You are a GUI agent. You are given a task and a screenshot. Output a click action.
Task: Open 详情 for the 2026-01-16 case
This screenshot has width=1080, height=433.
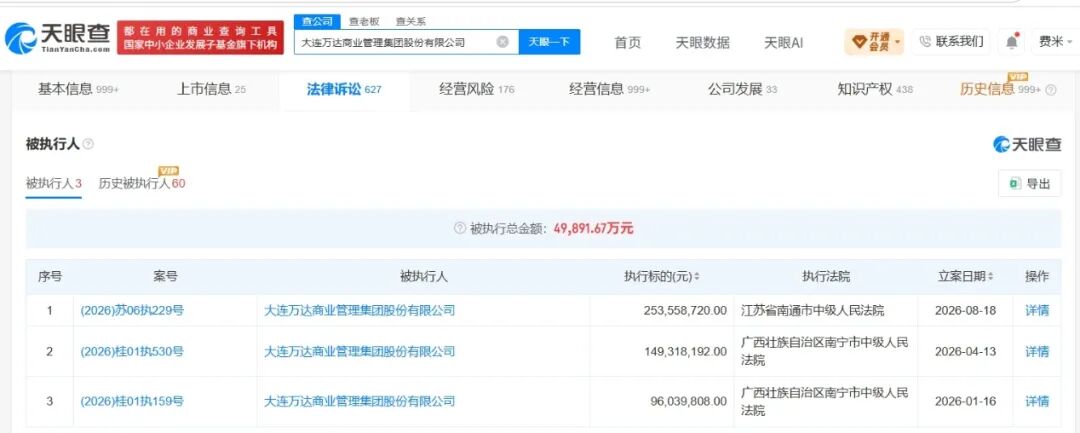click(1037, 401)
